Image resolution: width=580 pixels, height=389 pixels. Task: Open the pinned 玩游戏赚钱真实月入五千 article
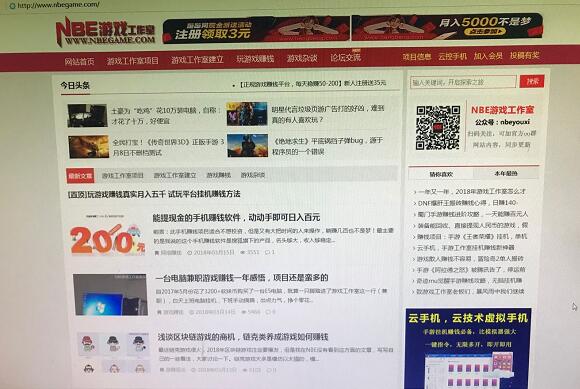click(x=154, y=194)
